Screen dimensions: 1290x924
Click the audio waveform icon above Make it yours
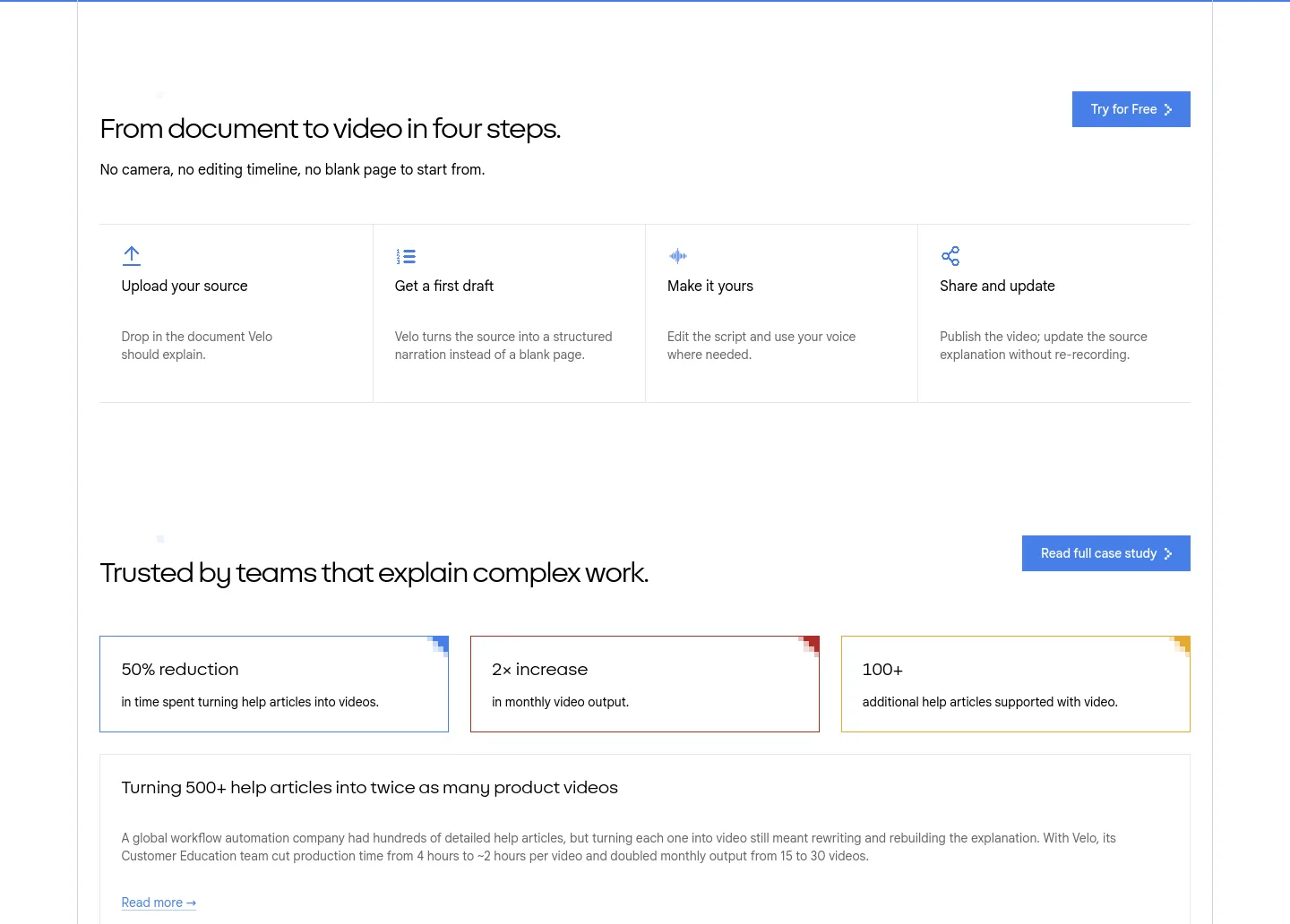tap(678, 256)
